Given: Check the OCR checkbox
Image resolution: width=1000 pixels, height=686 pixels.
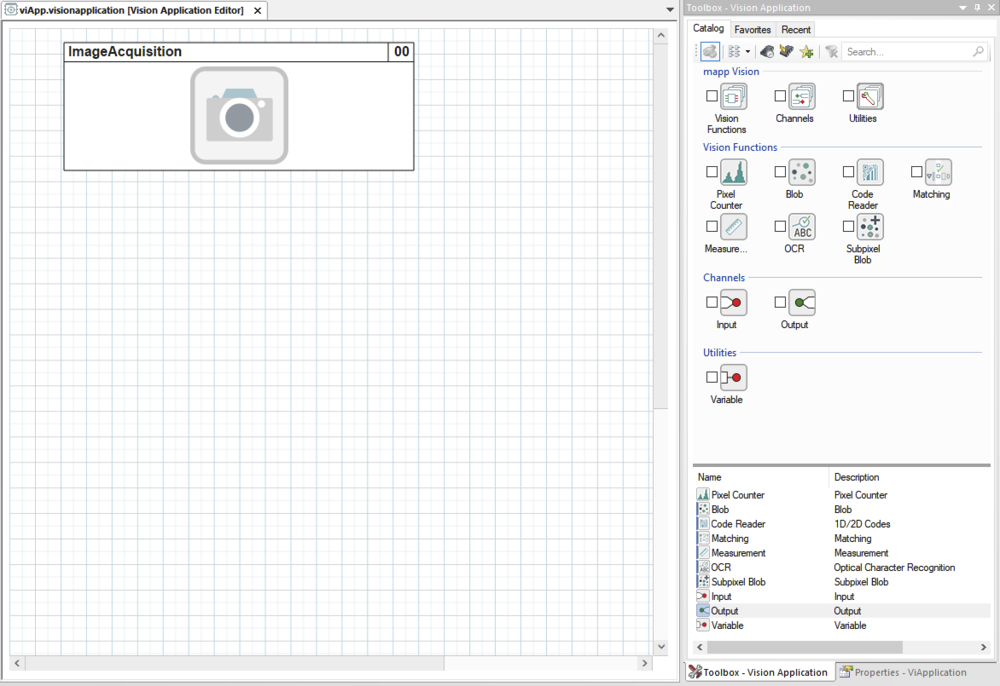Looking at the screenshot, I should (780, 226).
